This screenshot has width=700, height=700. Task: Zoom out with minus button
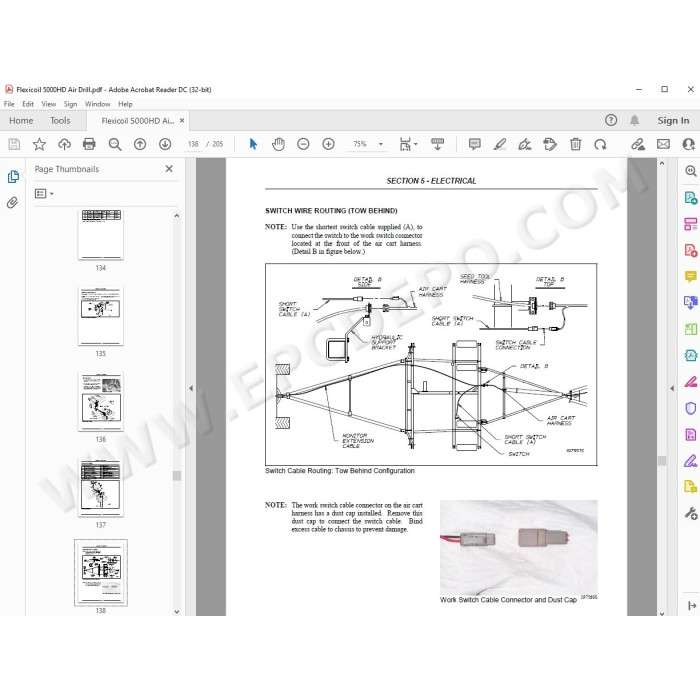303,144
